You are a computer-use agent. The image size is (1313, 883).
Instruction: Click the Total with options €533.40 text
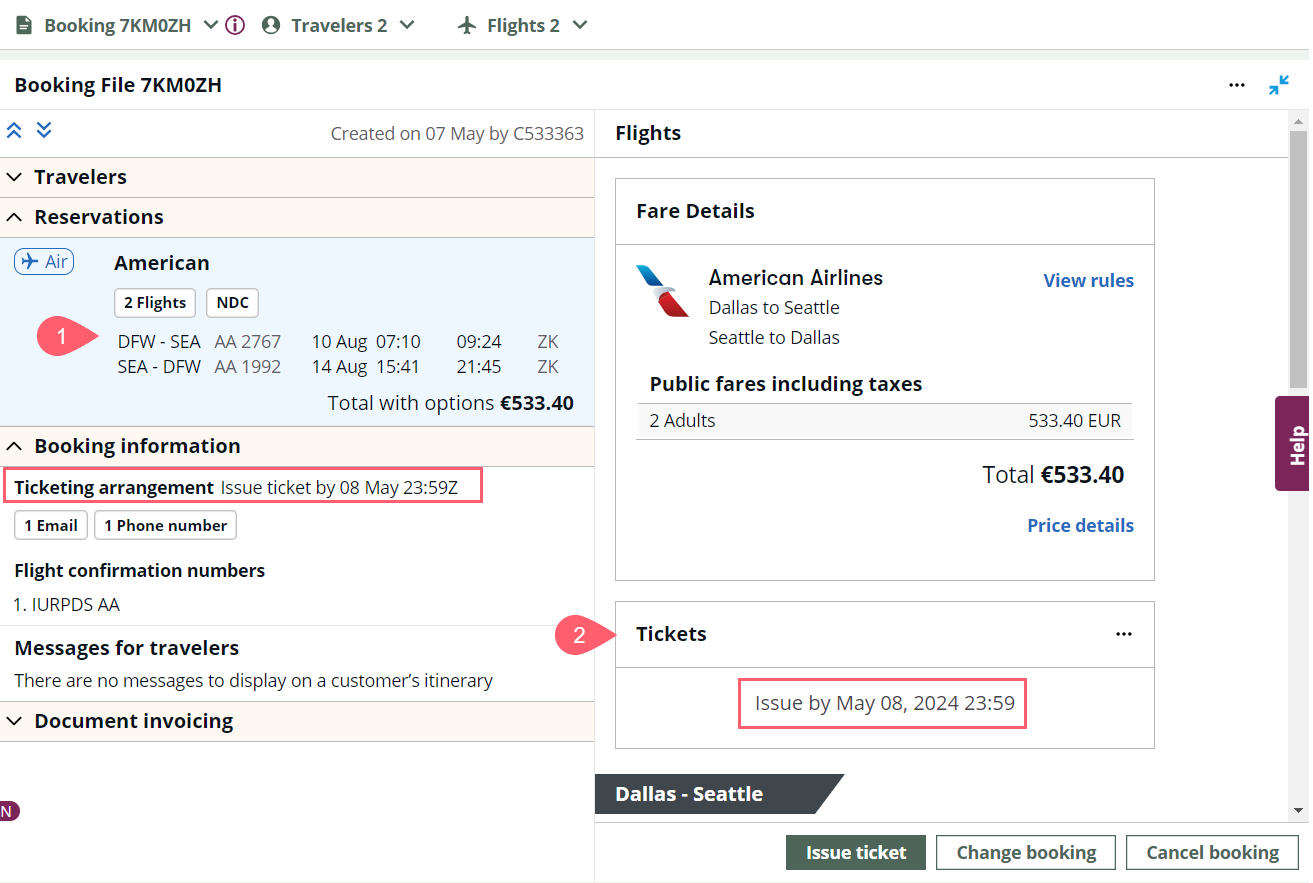tap(451, 404)
